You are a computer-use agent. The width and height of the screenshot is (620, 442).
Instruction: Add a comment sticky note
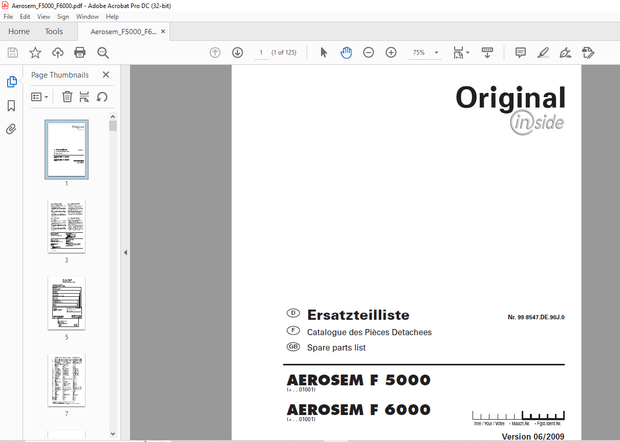pyautogui.click(x=520, y=53)
